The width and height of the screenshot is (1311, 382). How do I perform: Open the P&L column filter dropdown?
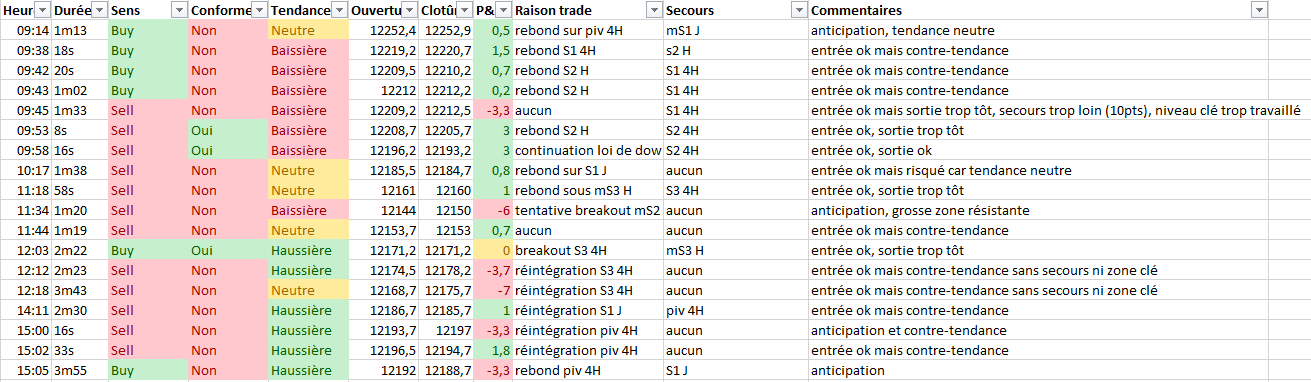click(x=503, y=10)
